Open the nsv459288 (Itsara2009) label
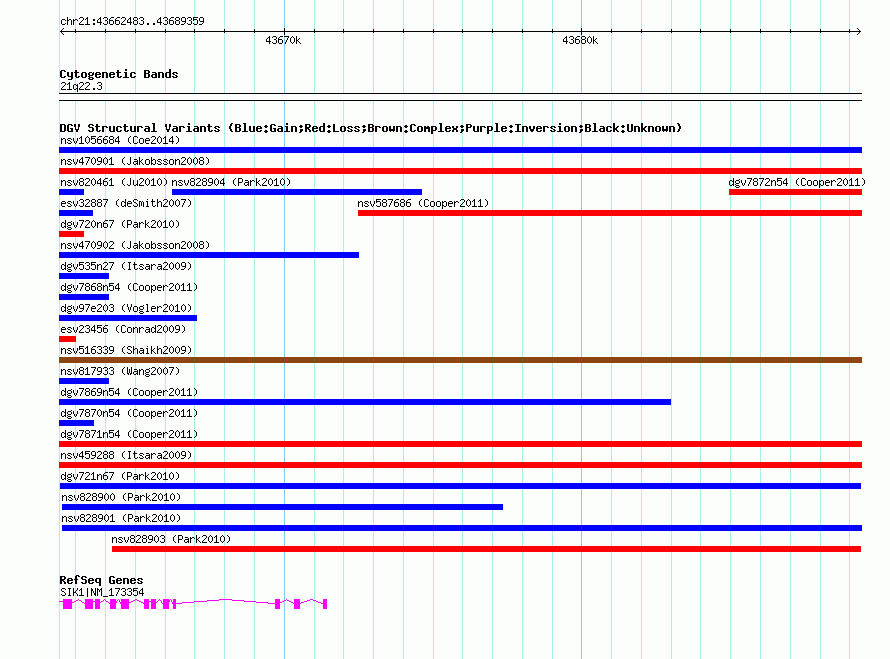This screenshot has width=890, height=659. click(126, 455)
